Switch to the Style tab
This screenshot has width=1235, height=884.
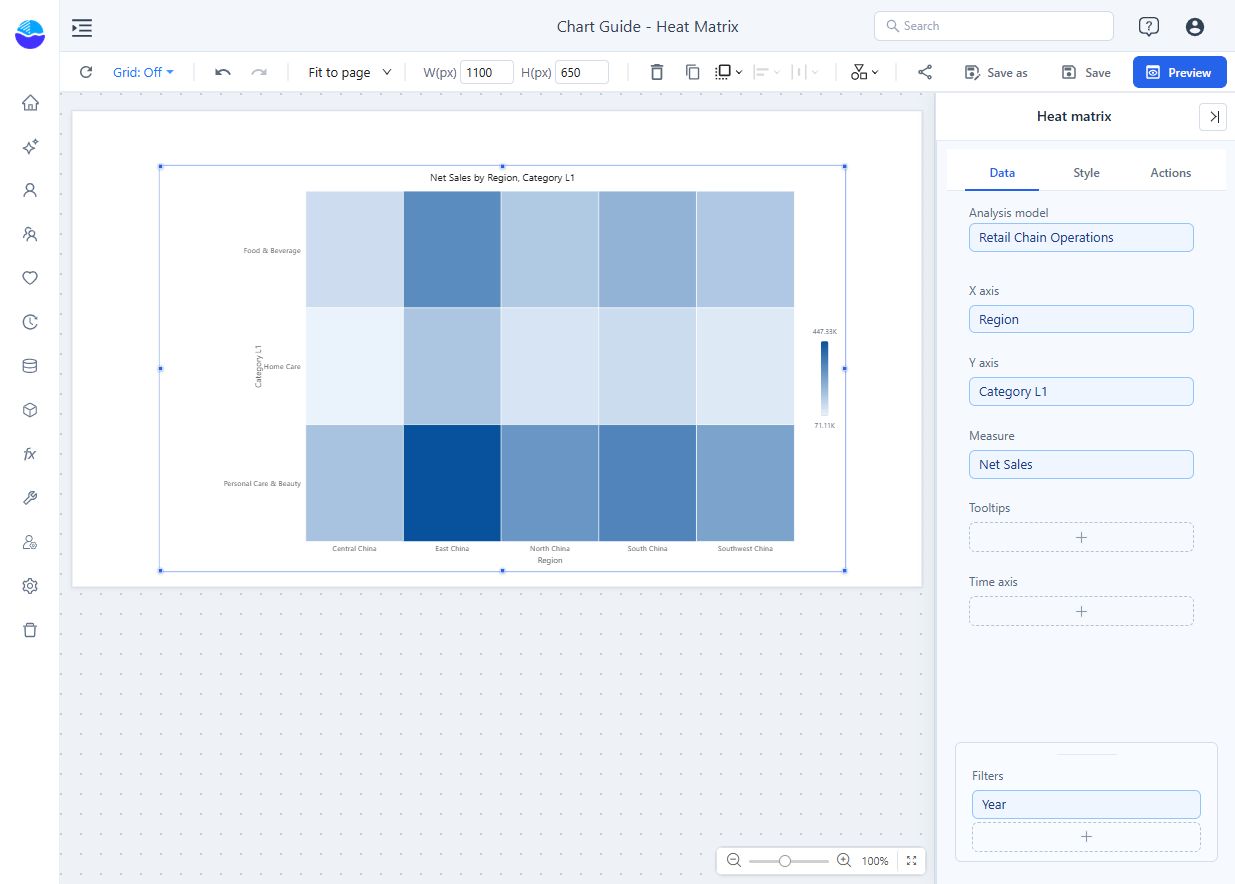[1086, 173]
